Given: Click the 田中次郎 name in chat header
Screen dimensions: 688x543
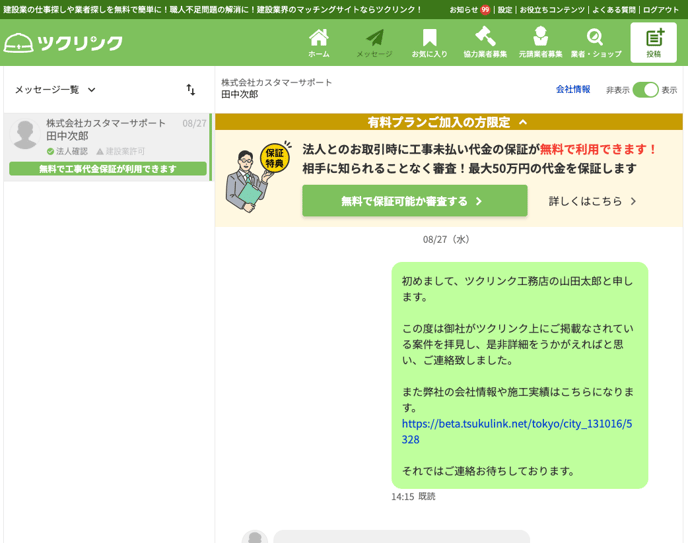Looking at the screenshot, I should pyautogui.click(x=240, y=94).
